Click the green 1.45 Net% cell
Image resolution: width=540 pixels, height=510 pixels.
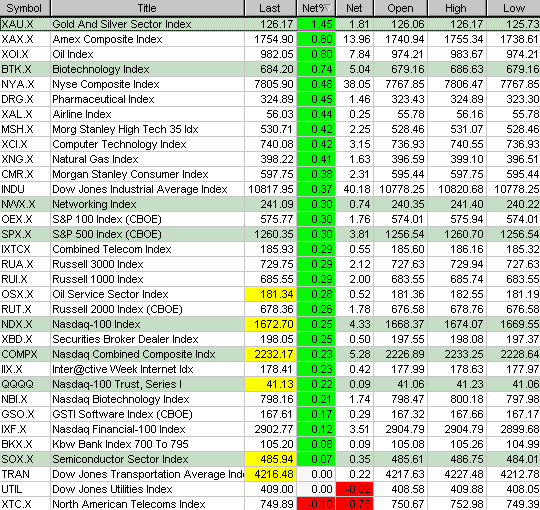pos(316,24)
